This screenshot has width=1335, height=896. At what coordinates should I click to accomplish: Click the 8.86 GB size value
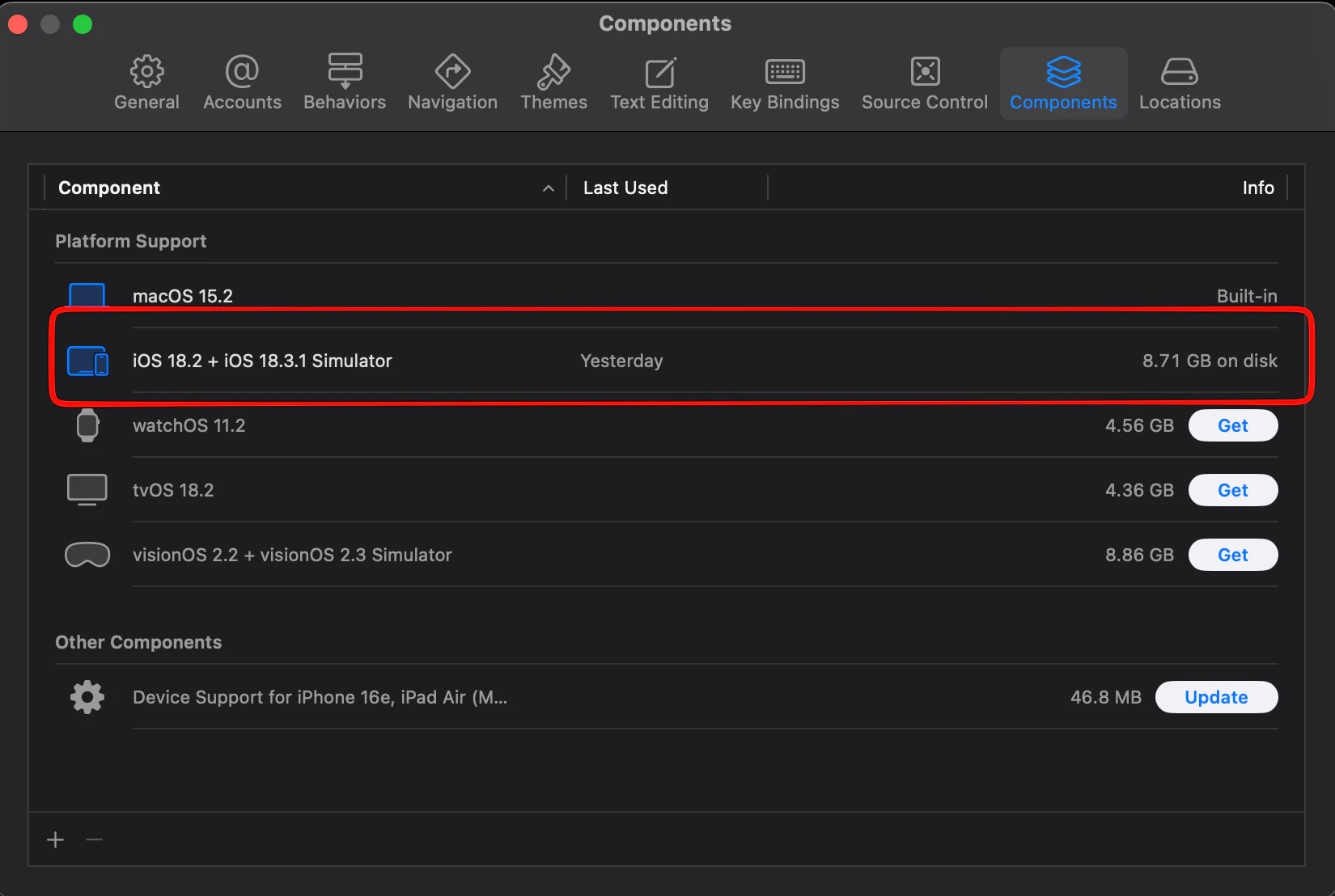tap(1139, 555)
